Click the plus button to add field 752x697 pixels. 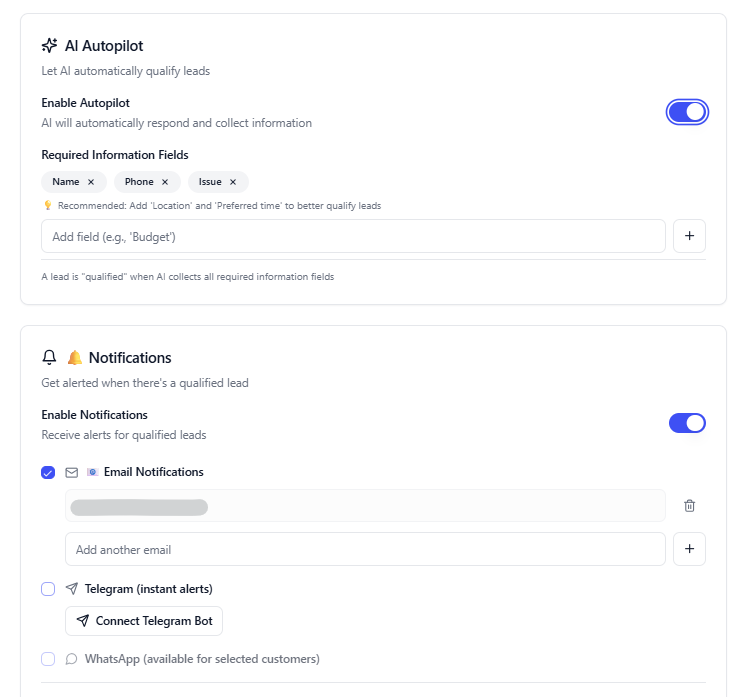[x=689, y=237]
